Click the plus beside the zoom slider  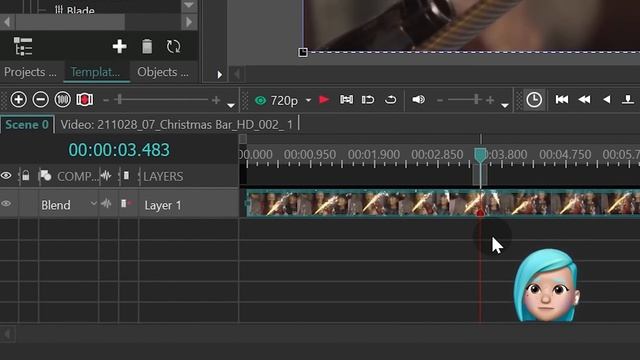coord(216,100)
